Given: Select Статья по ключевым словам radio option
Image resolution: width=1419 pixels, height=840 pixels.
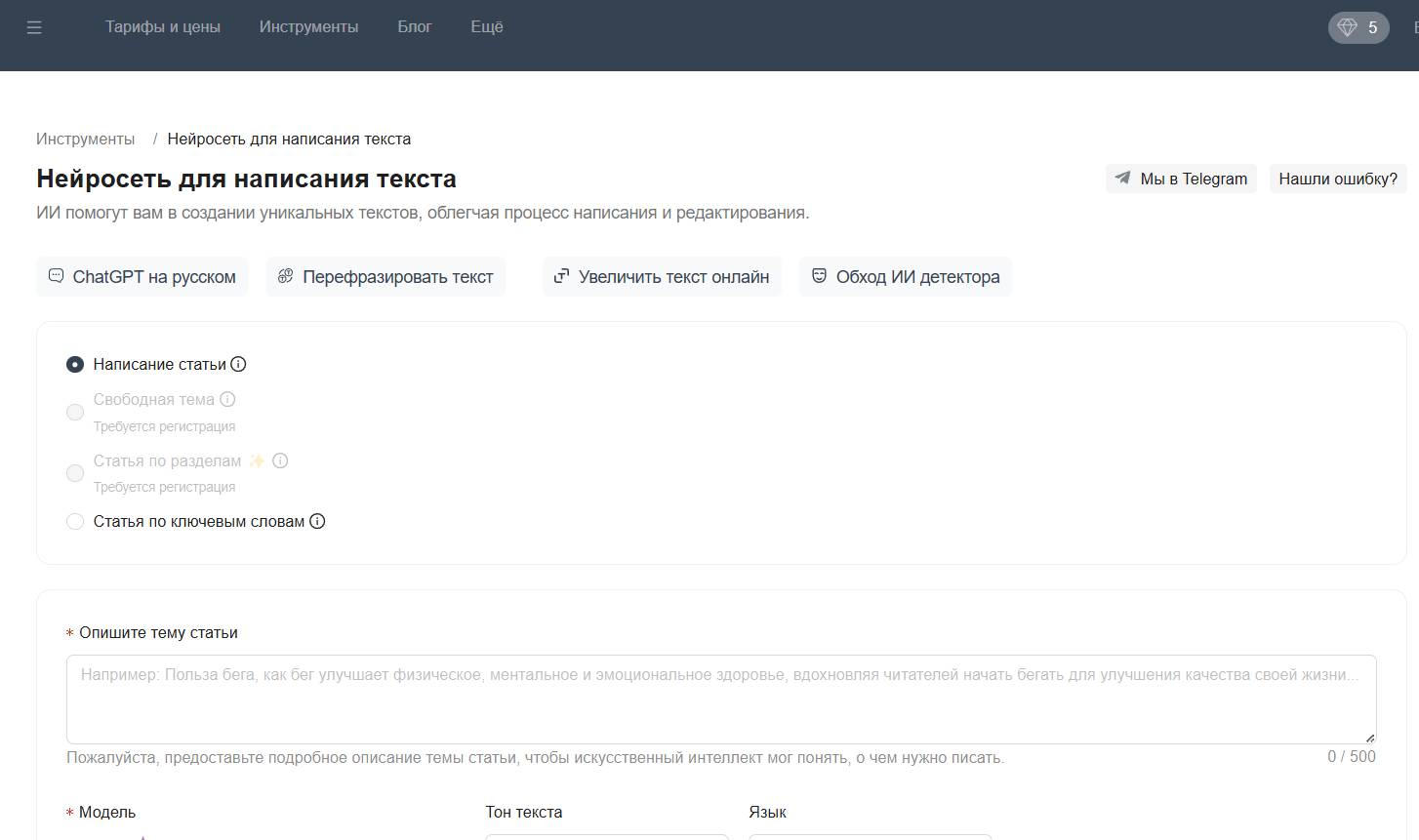Looking at the screenshot, I should click(x=75, y=522).
